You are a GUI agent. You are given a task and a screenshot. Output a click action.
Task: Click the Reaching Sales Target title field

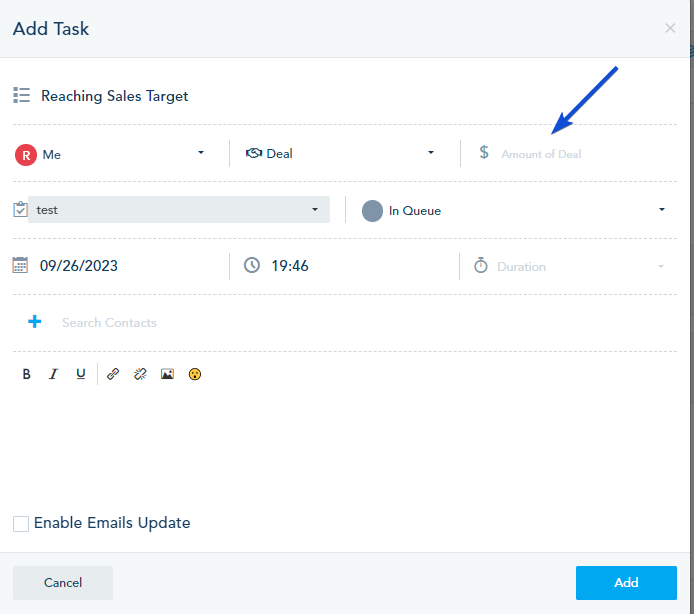(x=356, y=96)
